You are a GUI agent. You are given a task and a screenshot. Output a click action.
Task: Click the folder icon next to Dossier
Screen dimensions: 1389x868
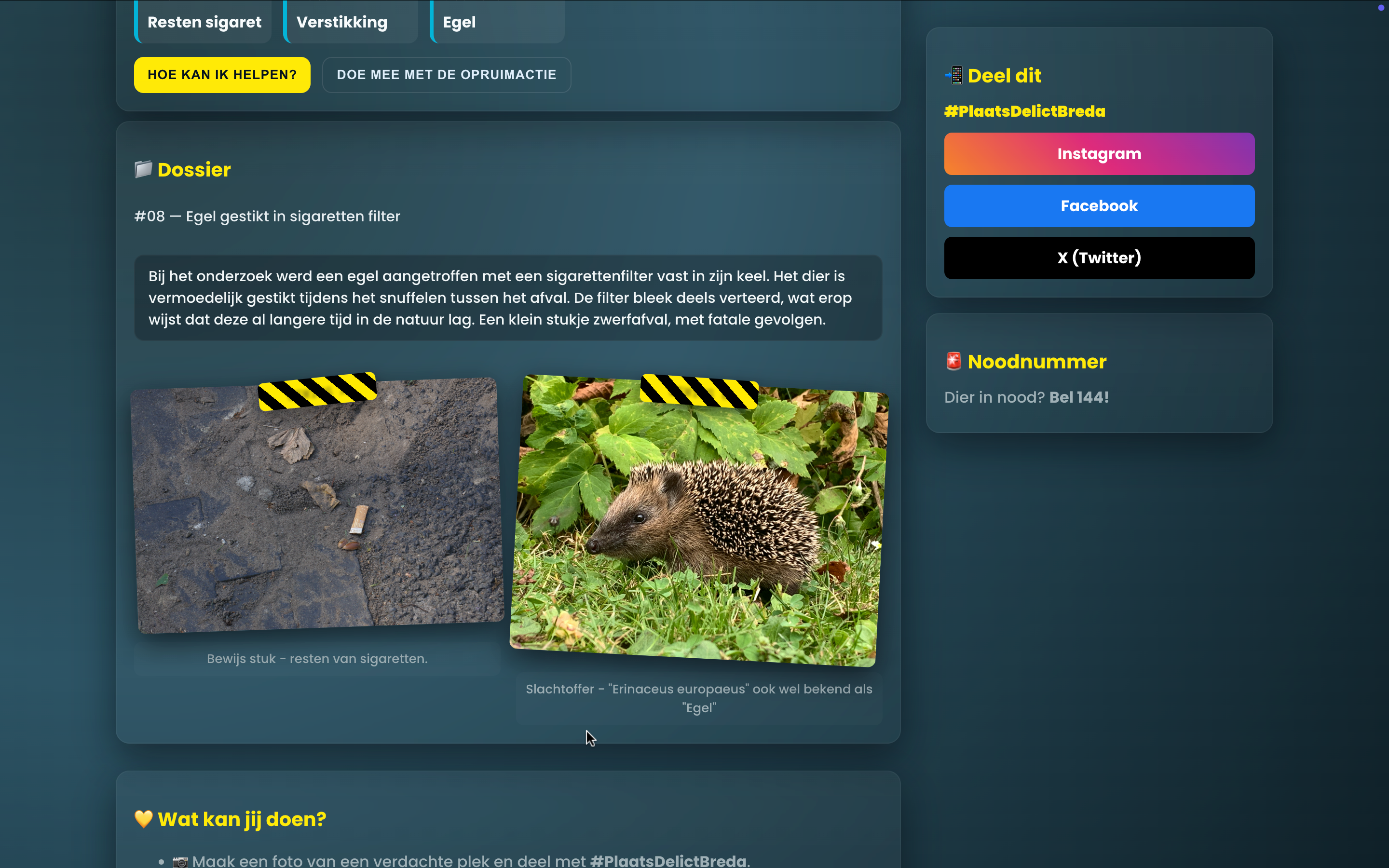(x=143, y=169)
